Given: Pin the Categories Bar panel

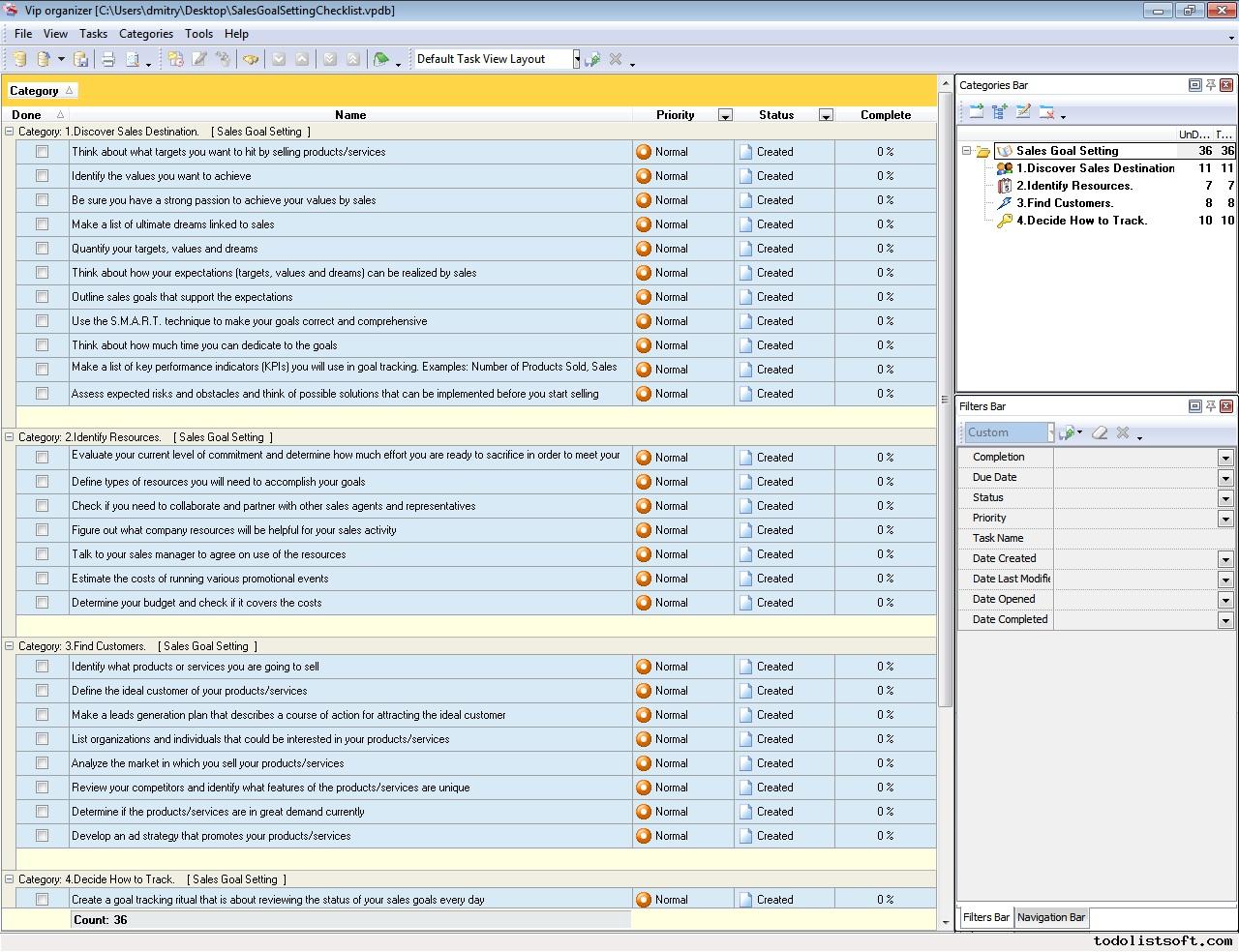Looking at the screenshot, I should pos(1210,85).
